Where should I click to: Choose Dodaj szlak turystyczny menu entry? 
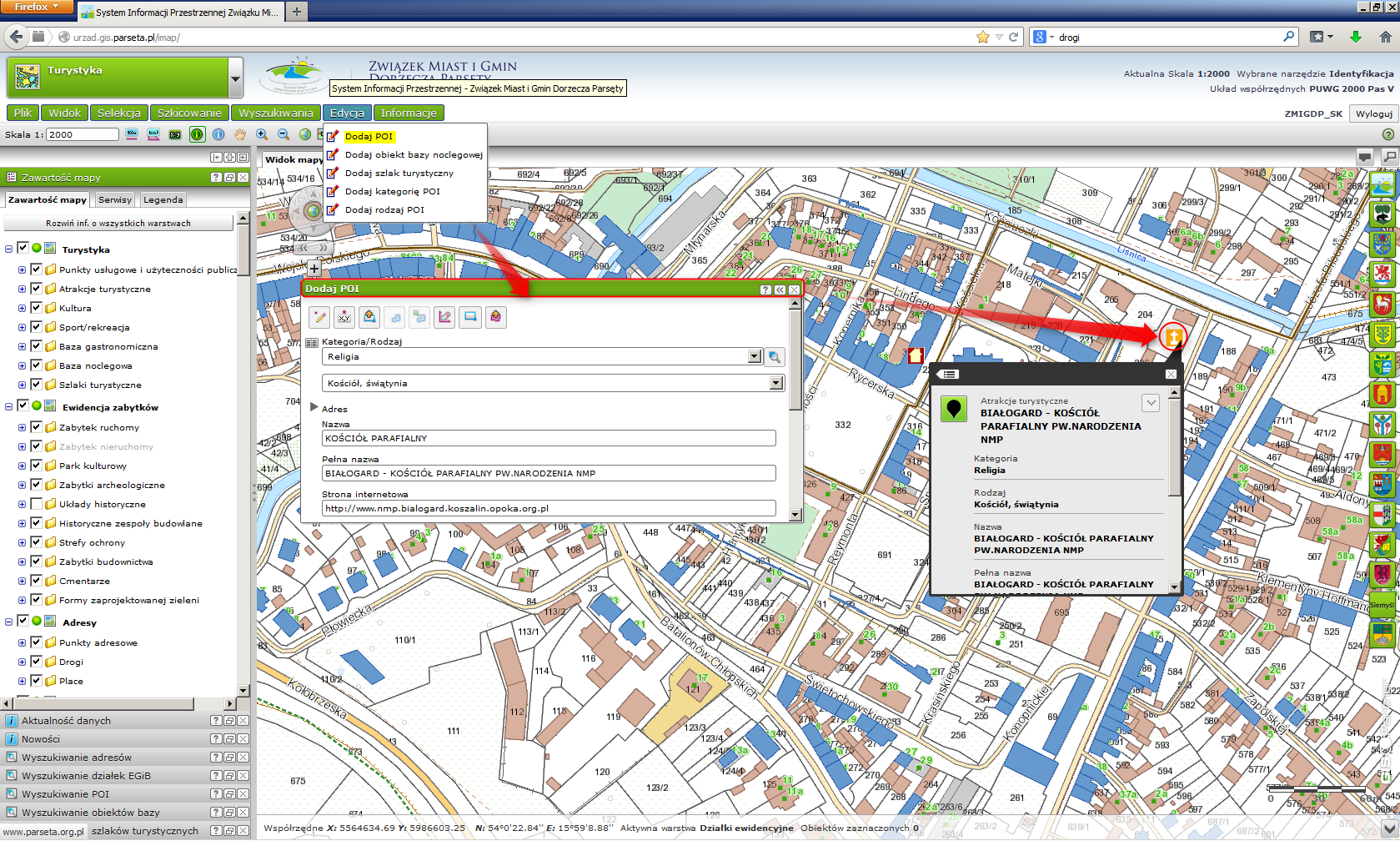pyautogui.click(x=399, y=173)
